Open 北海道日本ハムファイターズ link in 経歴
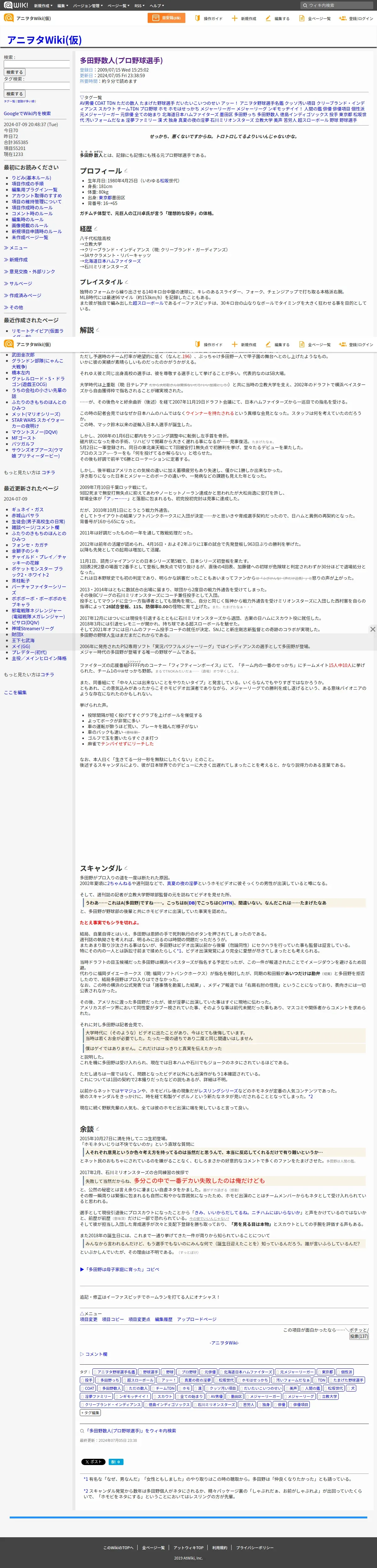The width and height of the screenshot is (377, 1568). 112,261
